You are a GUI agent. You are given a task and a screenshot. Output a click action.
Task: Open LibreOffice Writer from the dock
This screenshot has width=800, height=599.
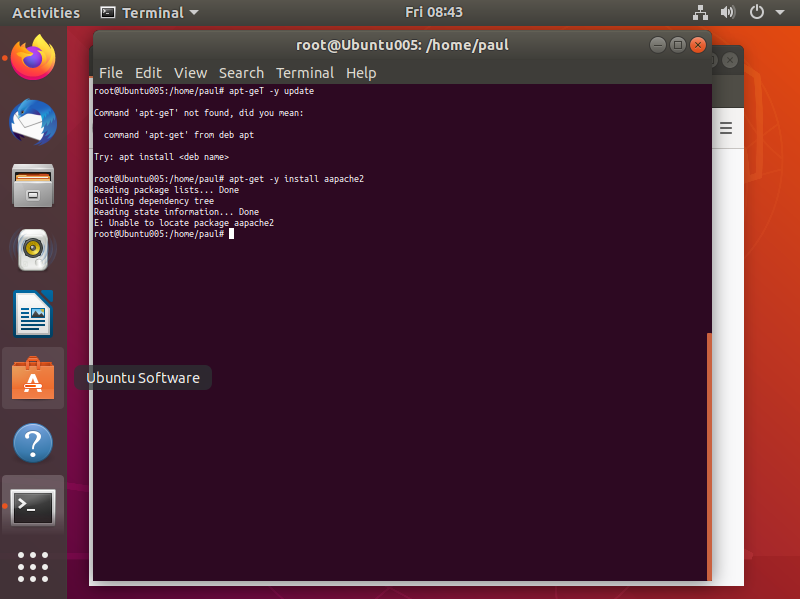(33, 314)
